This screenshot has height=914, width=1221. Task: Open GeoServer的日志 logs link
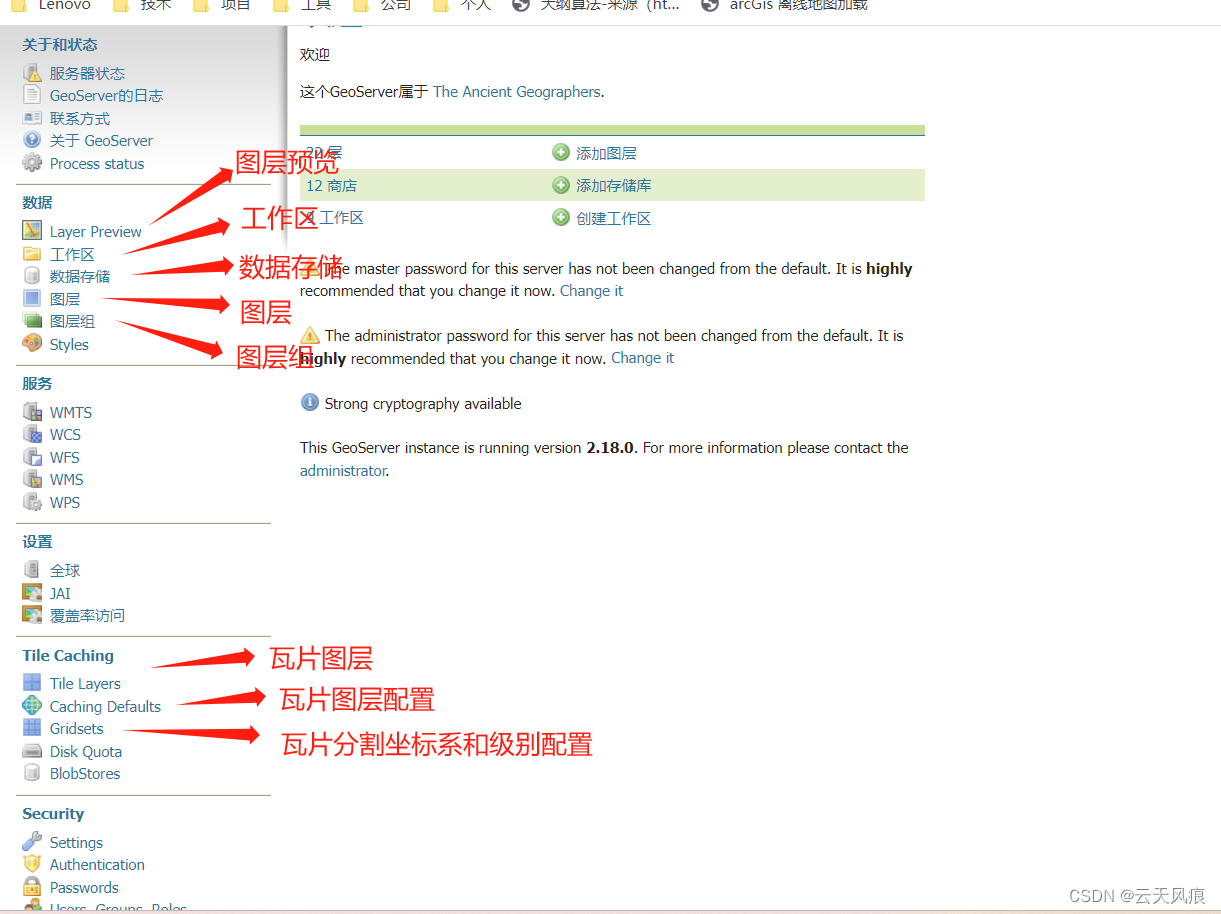(106, 96)
